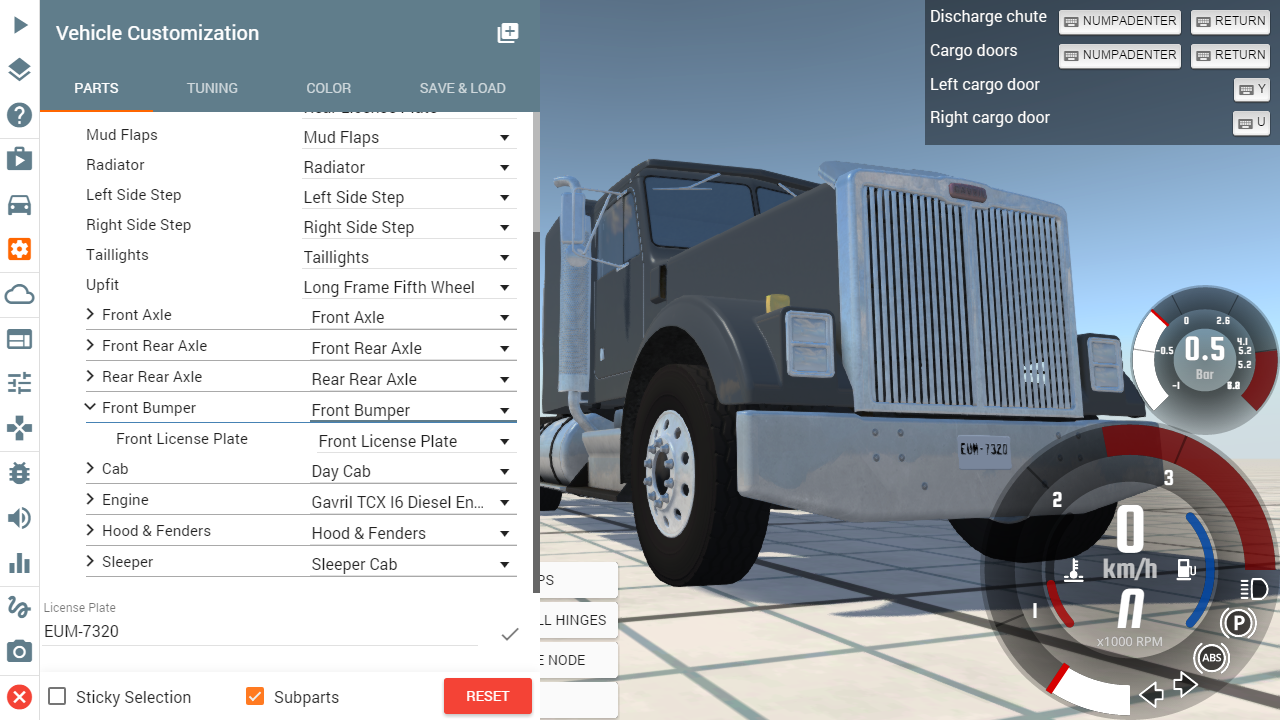Image resolution: width=1280 pixels, height=720 pixels.
Task: Click the partially hidden NODE button
Action: pos(579,660)
